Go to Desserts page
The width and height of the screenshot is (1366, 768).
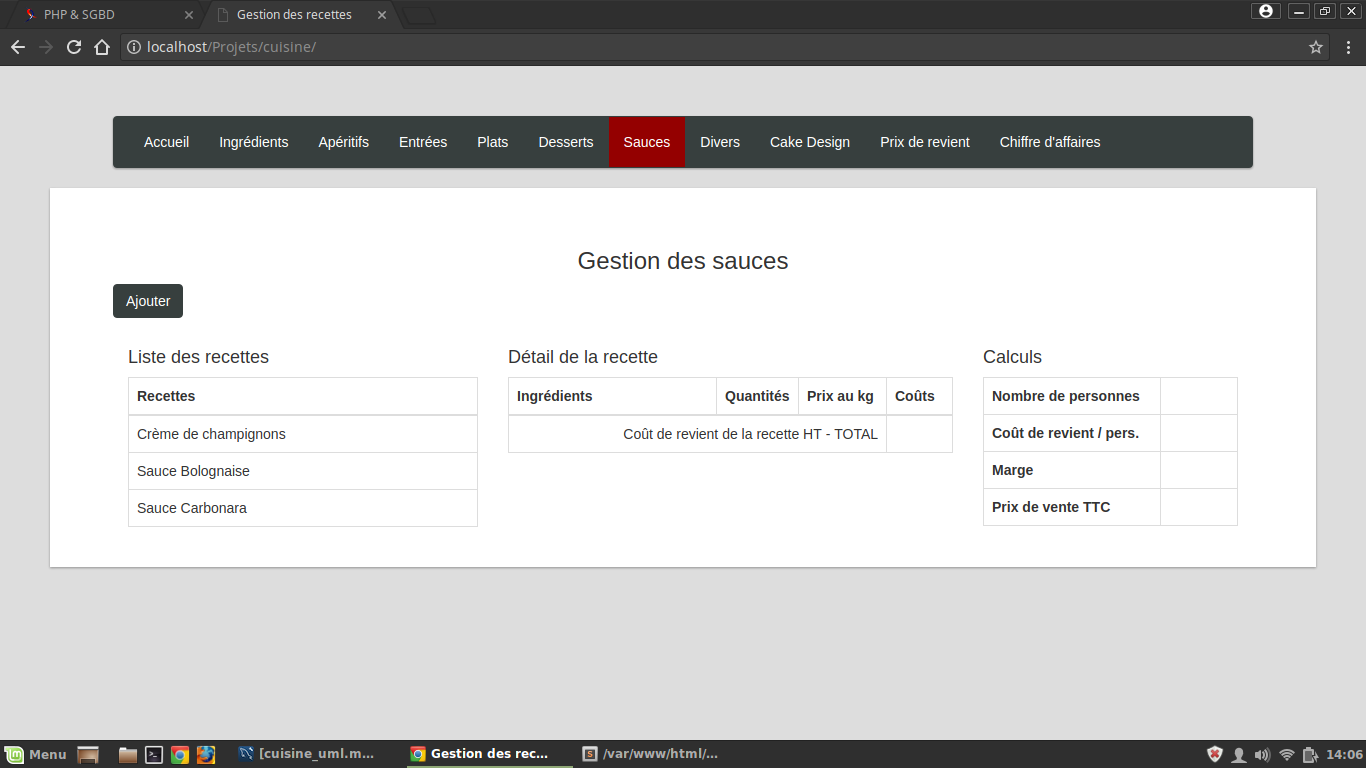[x=566, y=142]
